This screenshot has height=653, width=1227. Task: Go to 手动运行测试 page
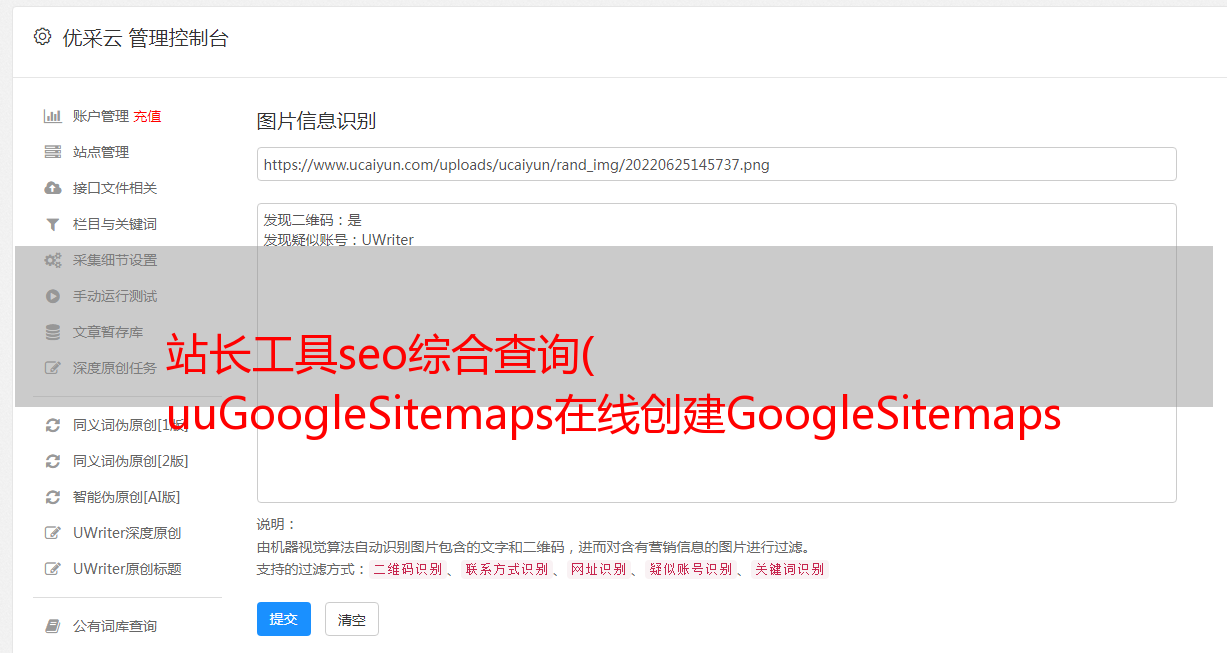click(115, 296)
